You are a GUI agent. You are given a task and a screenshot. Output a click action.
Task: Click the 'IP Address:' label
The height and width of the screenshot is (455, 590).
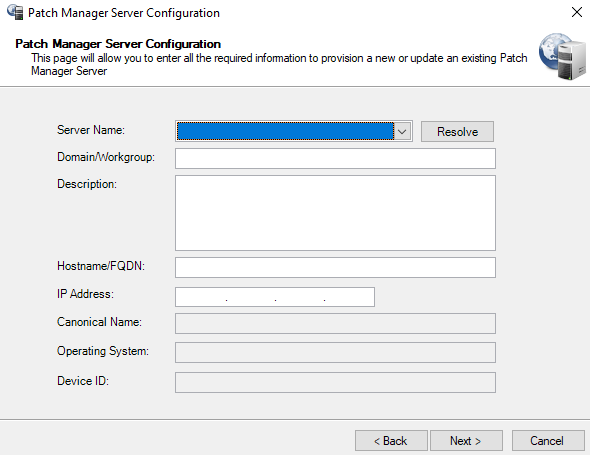[85, 294]
